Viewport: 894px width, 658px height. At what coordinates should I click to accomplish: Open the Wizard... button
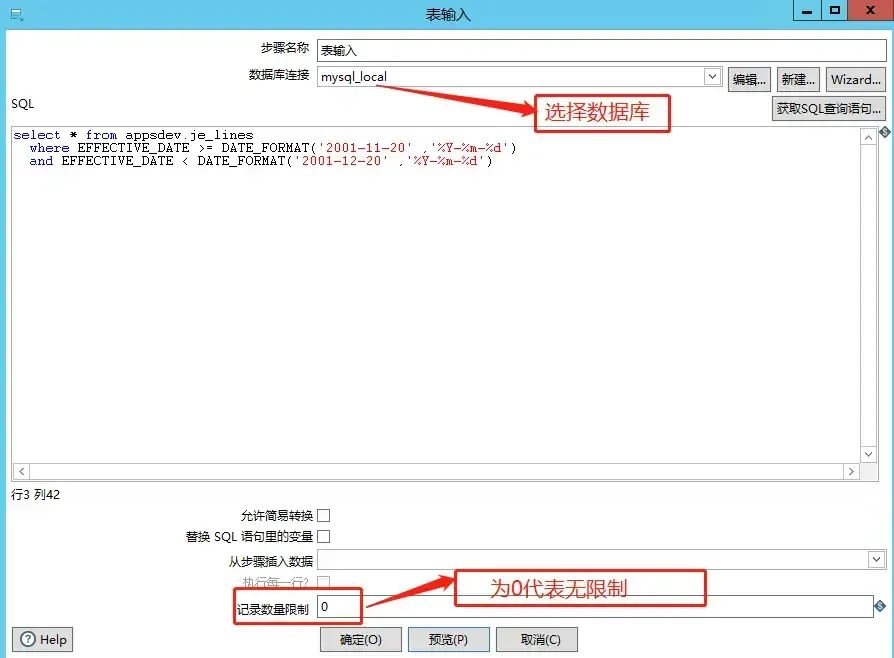point(855,80)
